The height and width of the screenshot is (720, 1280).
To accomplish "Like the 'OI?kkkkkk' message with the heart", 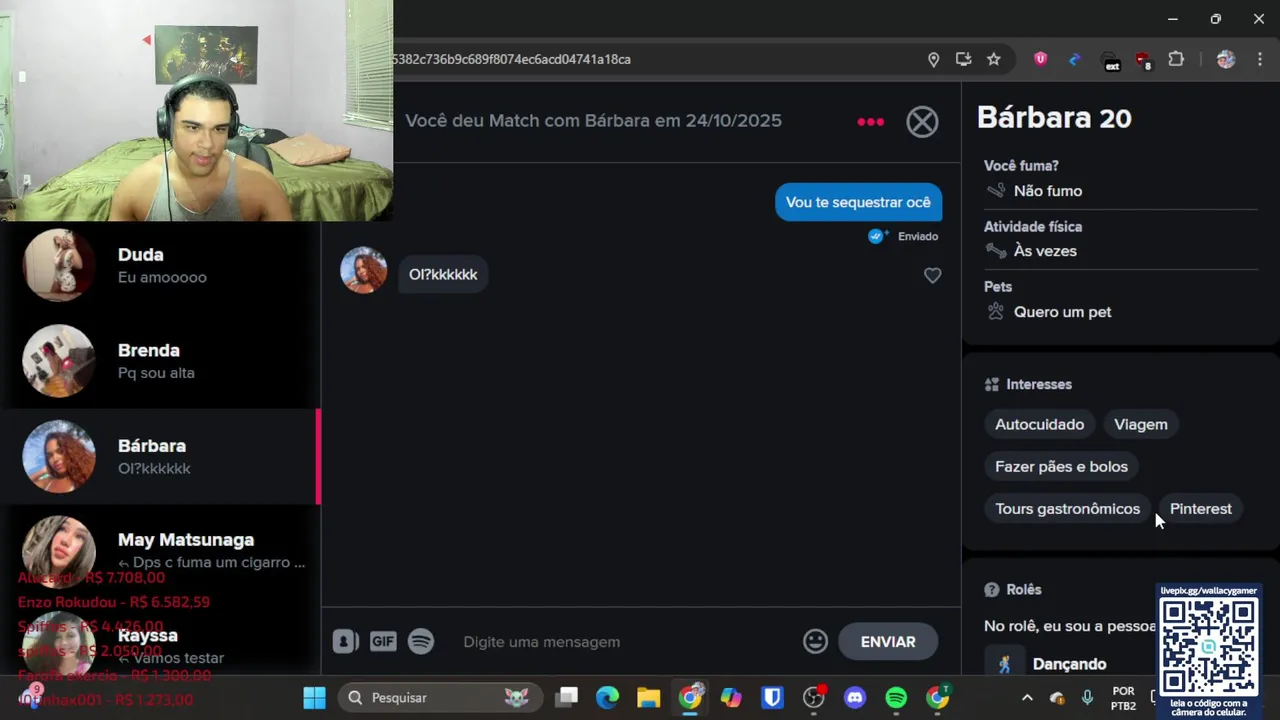I will tap(932, 275).
